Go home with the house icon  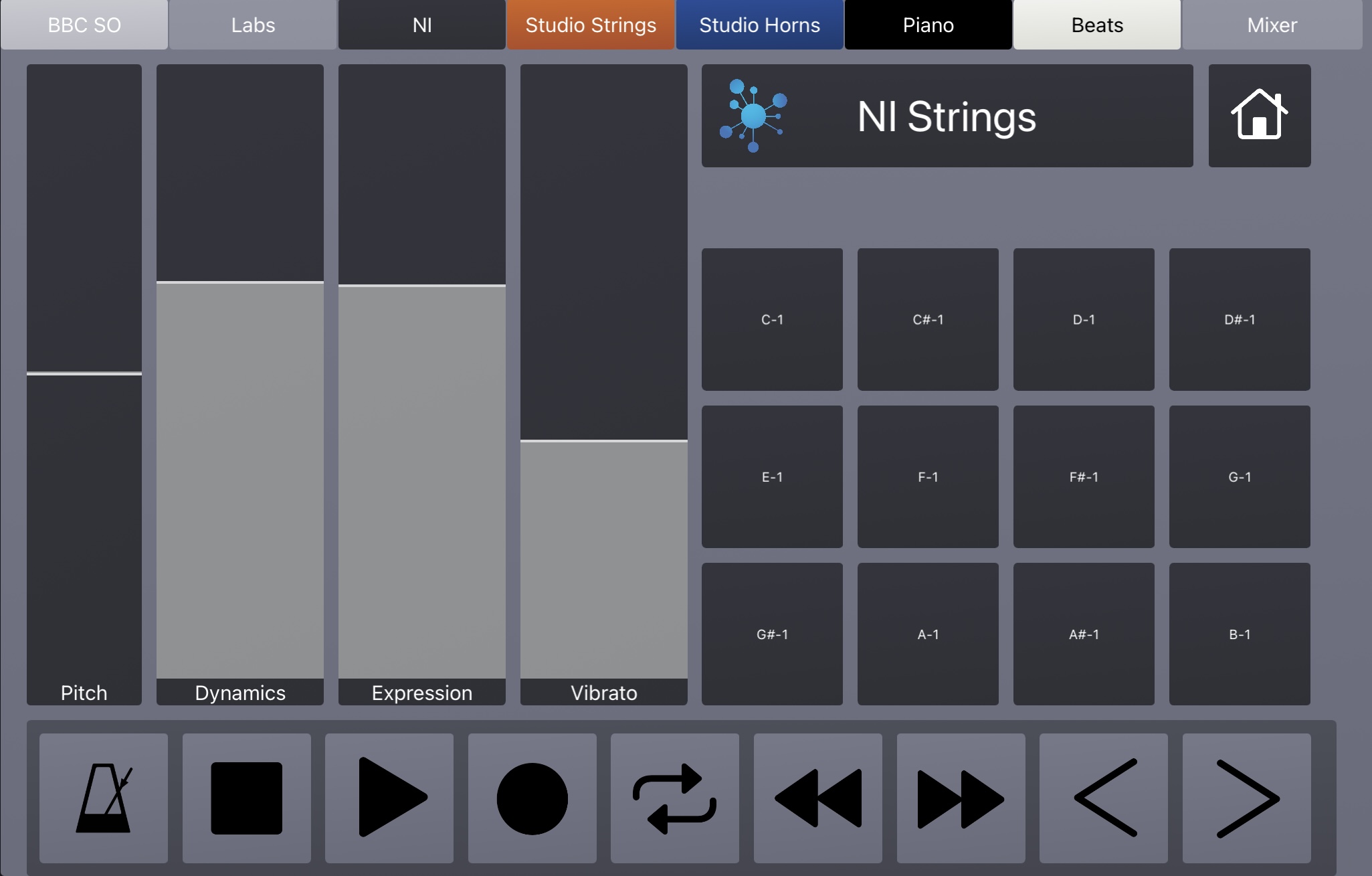pos(1260,116)
